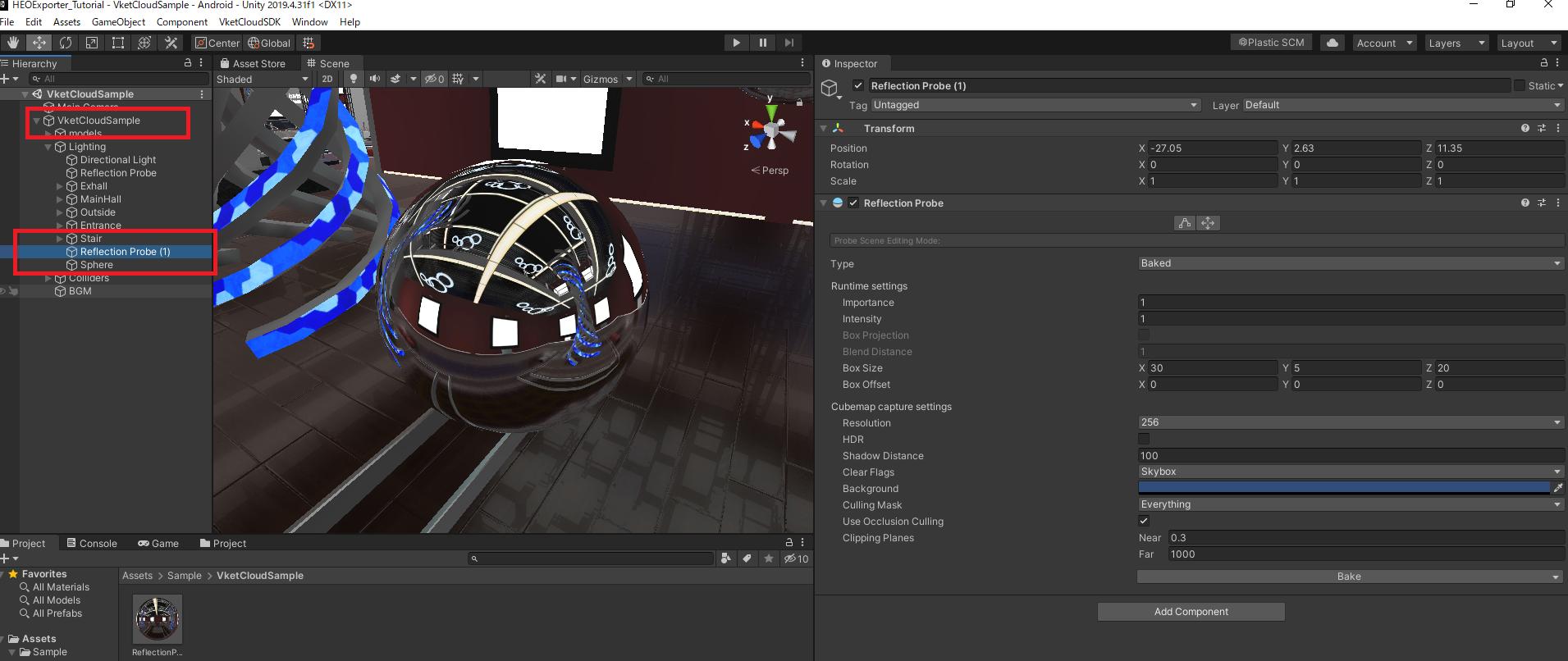Select the Hand tool in toolbar
Viewport: 1568px width, 661px height.
pyautogui.click(x=12, y=43)
